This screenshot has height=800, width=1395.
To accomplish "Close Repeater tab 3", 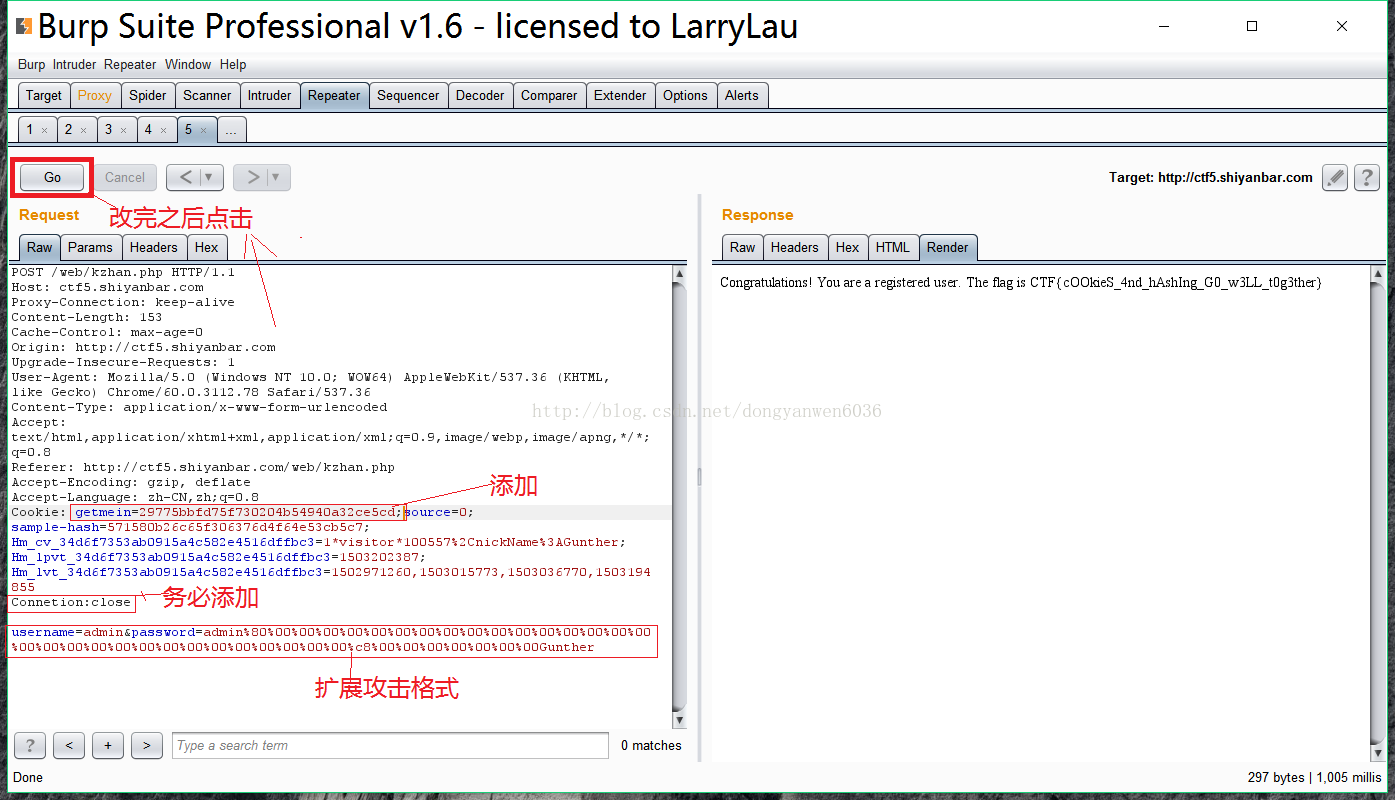I will (123, 130).
